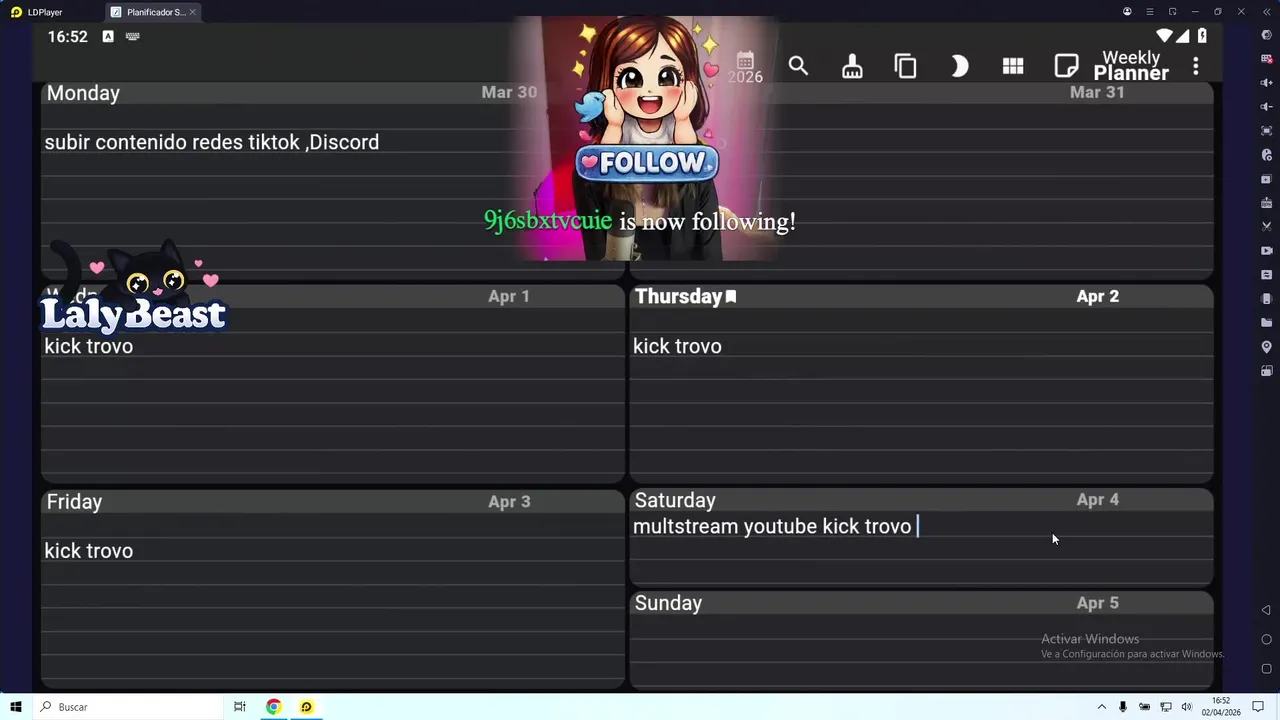1280x720 pixels.
Task: Click the sticky note icon
Action: [1066, 66]
